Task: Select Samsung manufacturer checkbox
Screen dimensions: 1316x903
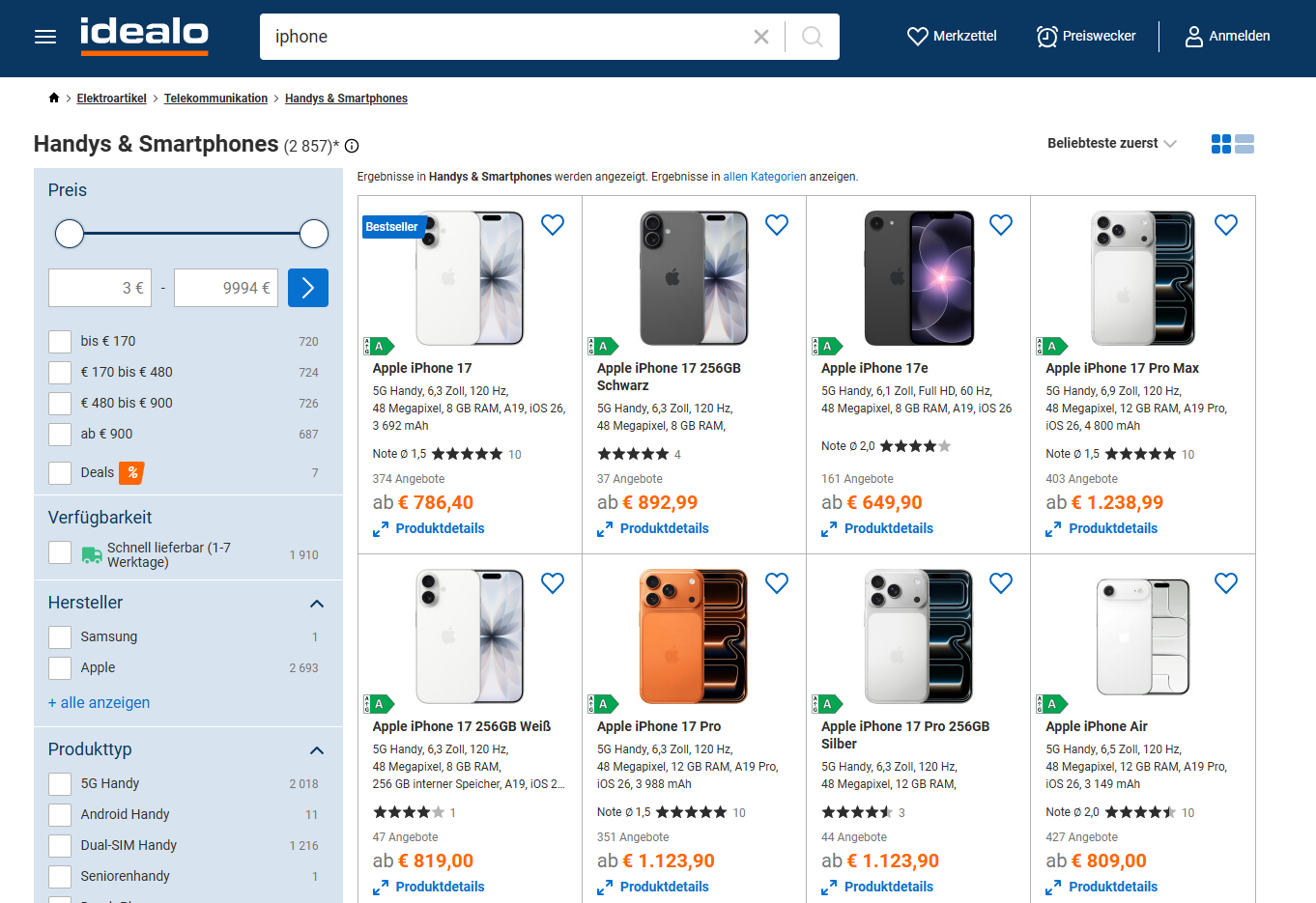Action: point(60,637)
